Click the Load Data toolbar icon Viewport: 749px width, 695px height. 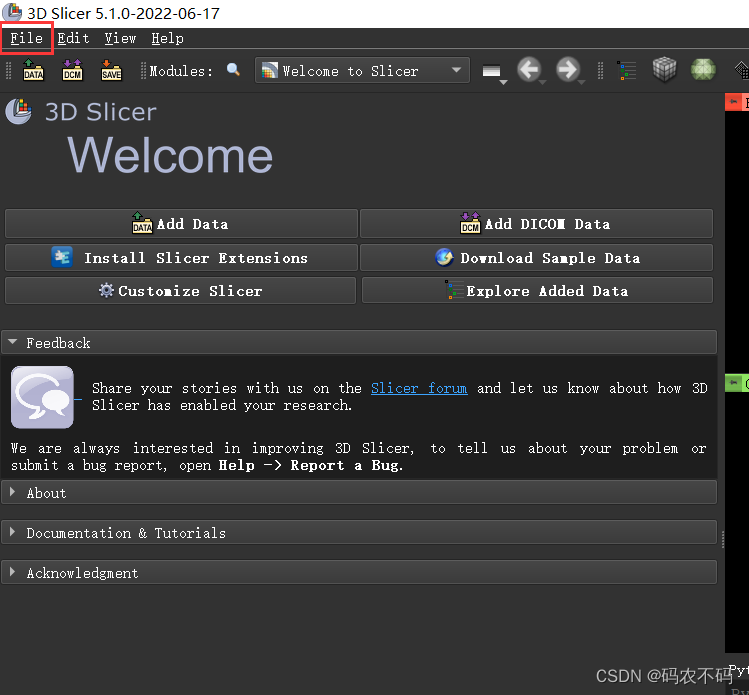pos(33,71)
